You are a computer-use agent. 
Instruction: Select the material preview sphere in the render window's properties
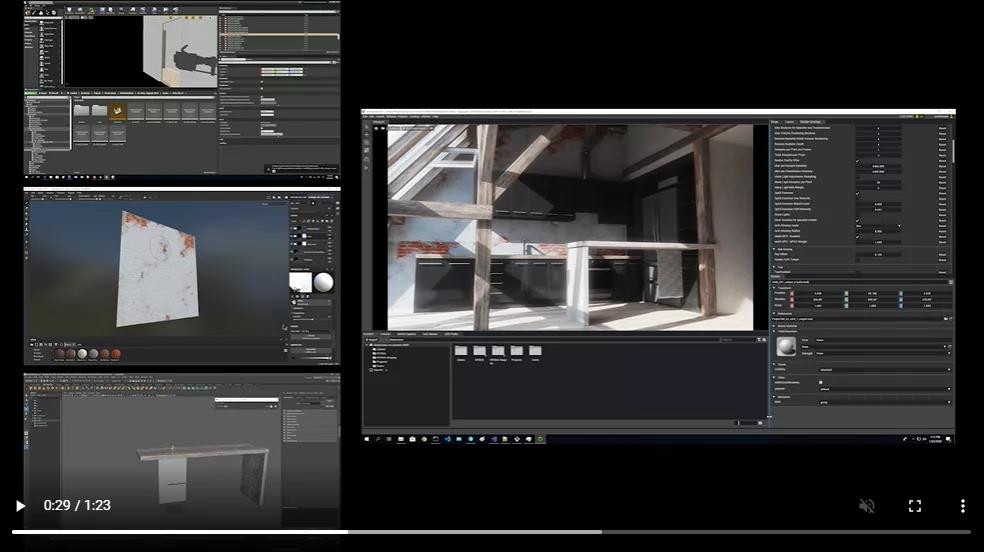point(786,346)
